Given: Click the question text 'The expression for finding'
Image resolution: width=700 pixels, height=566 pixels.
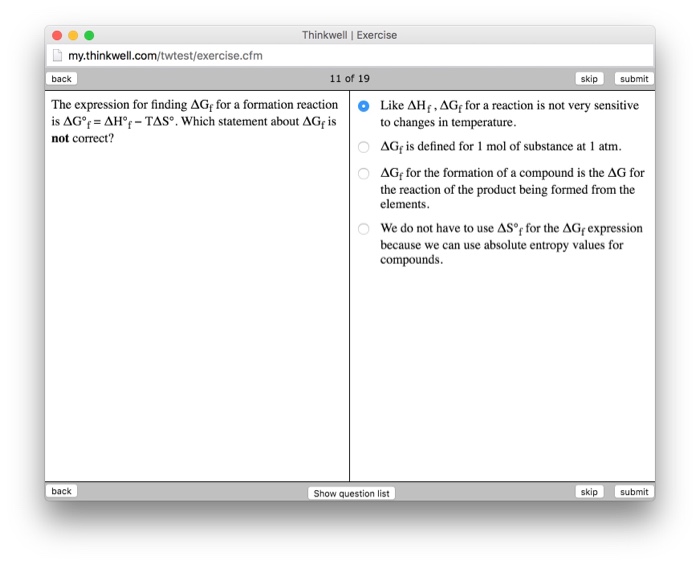Looking at the screenshot, I should click(x=119, y=104).
